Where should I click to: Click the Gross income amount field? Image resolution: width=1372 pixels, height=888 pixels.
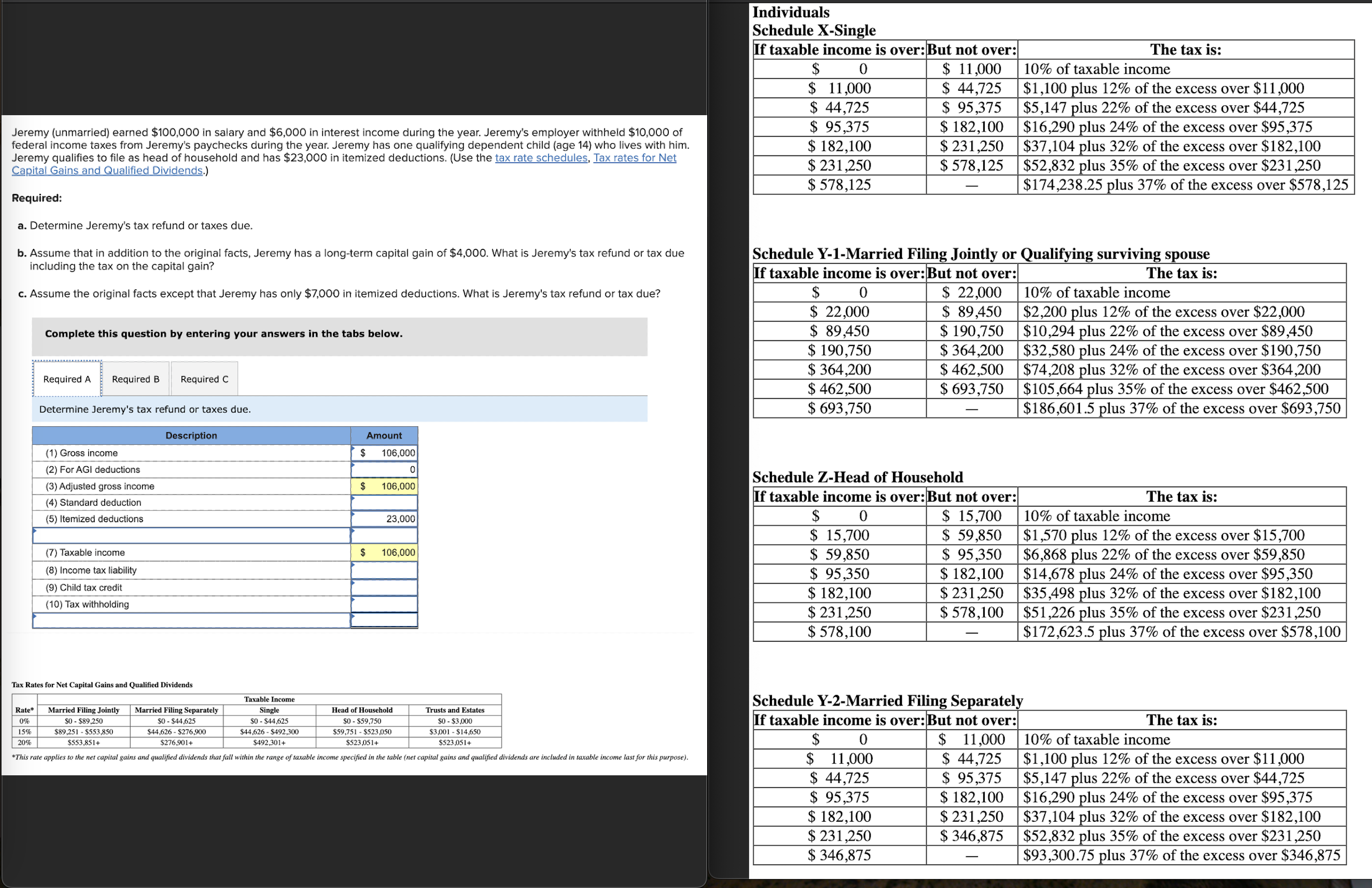pyautogui.click(x=384, y=453)
